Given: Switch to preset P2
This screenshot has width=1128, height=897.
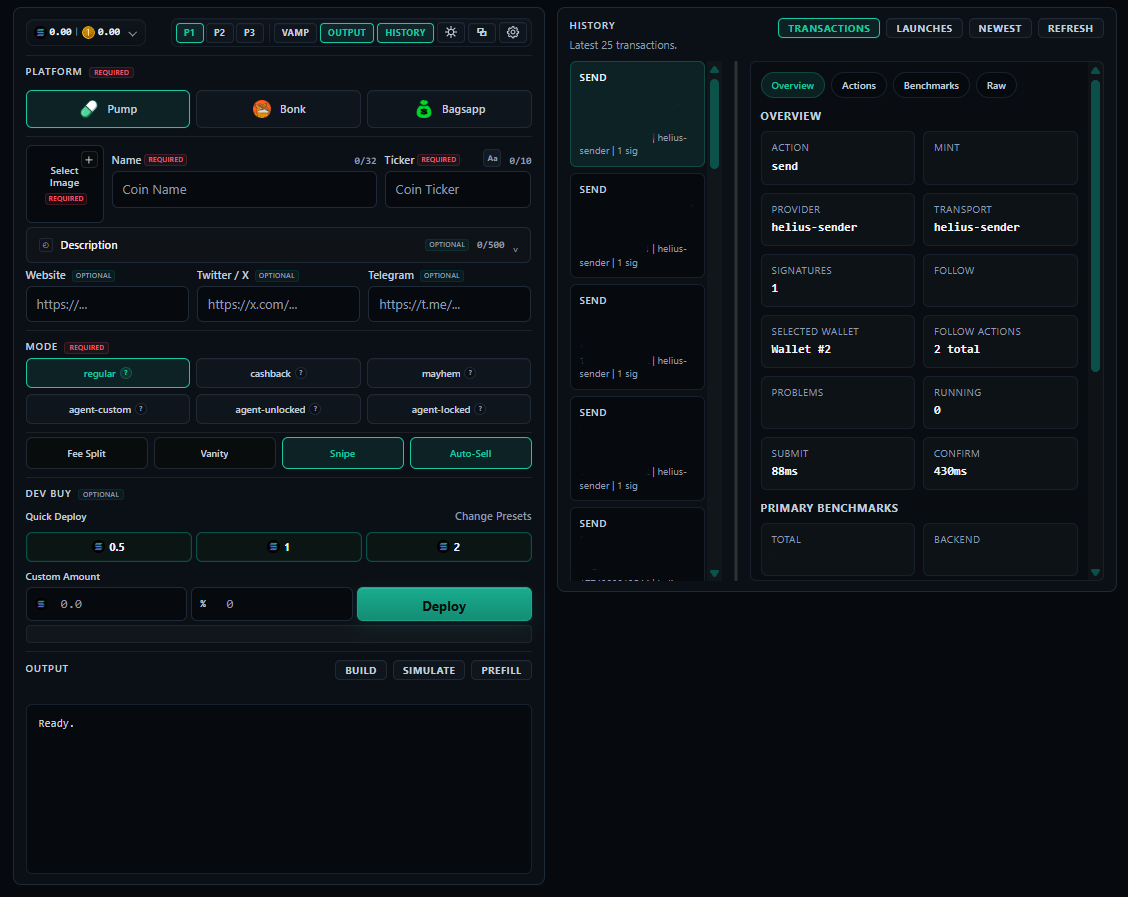Looking at the screenshot, I should 219,32.
